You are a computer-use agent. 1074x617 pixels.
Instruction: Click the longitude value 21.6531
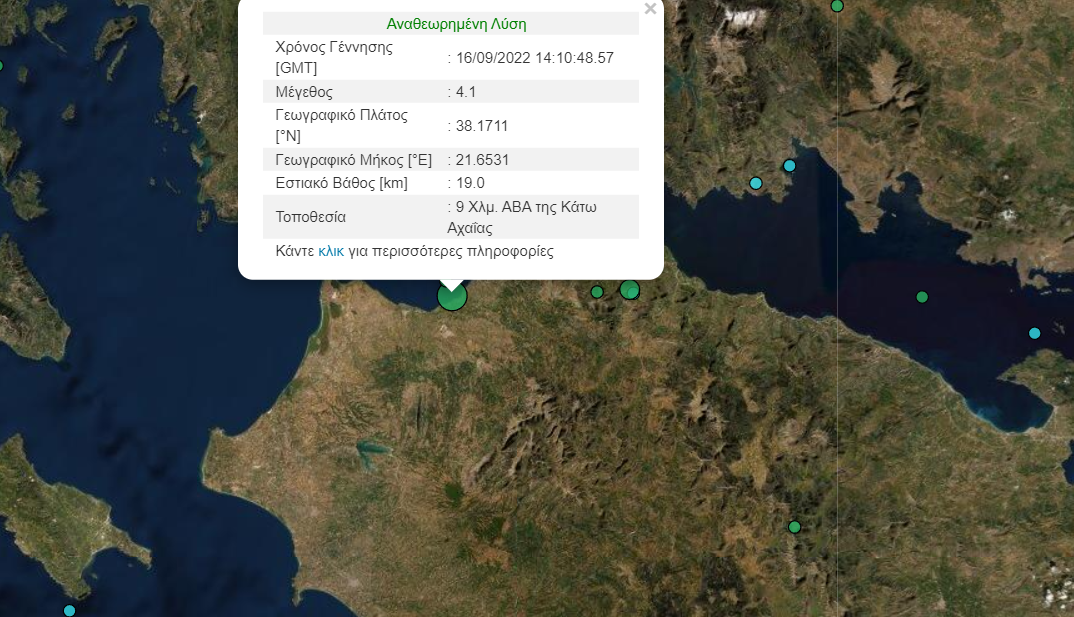(x=481, y=160)
